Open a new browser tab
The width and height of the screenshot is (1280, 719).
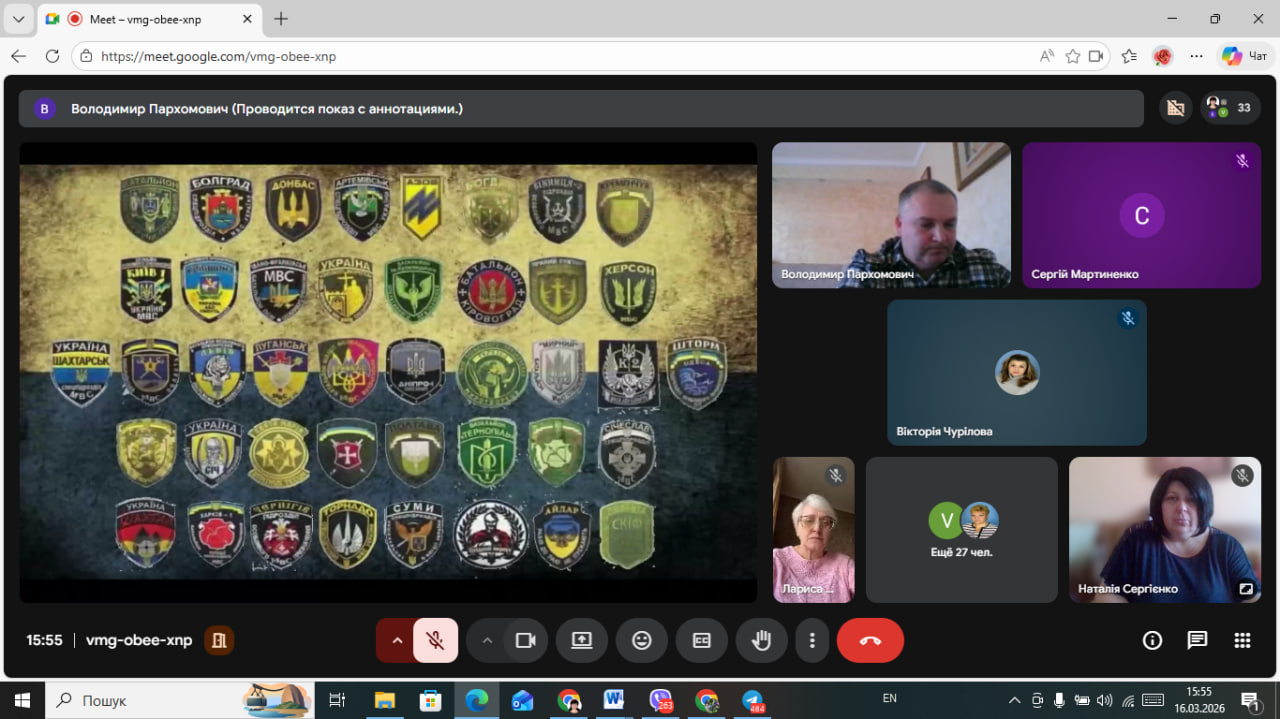coord(281,19)
